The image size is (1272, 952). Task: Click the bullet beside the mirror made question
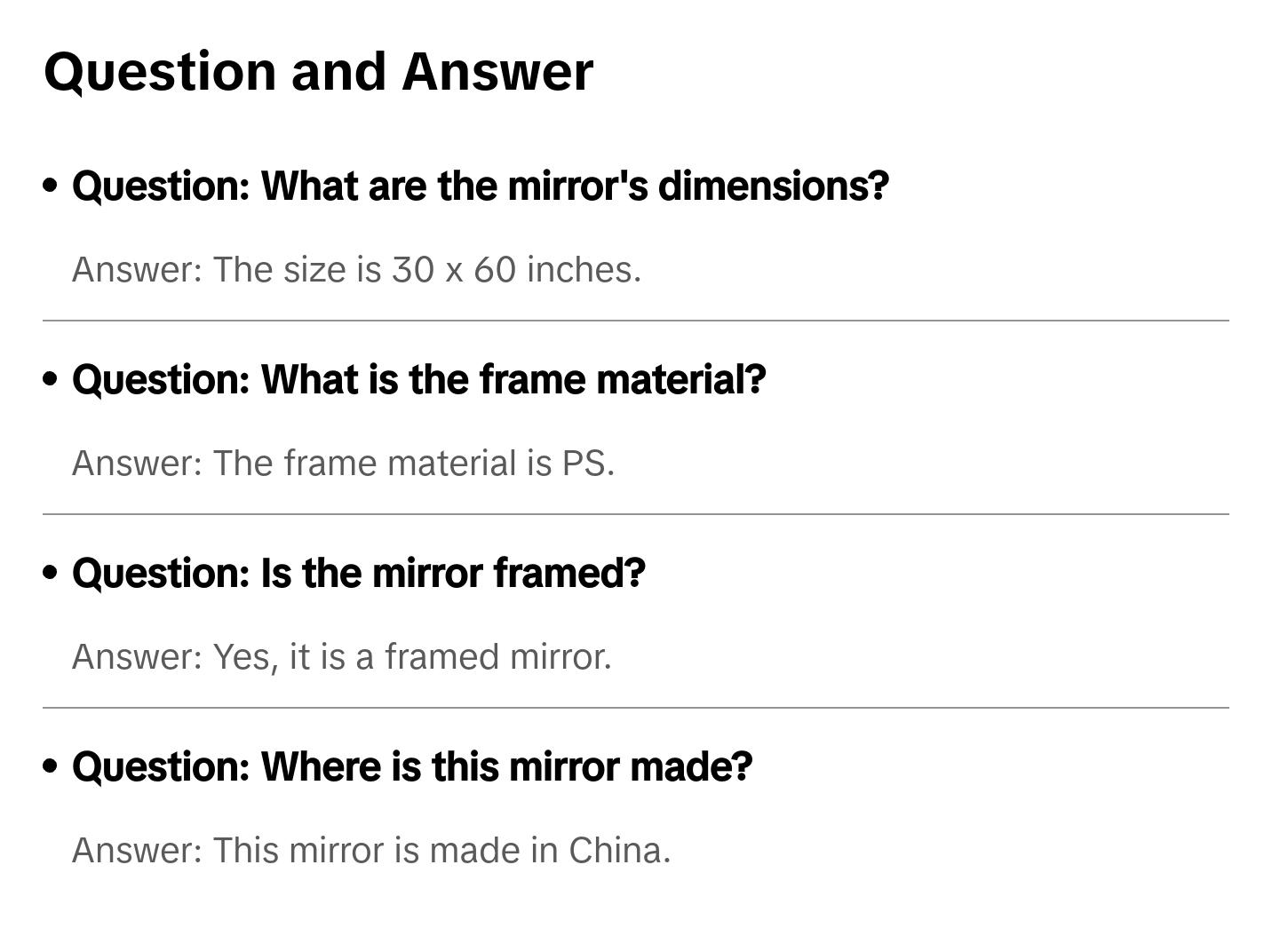51,766
